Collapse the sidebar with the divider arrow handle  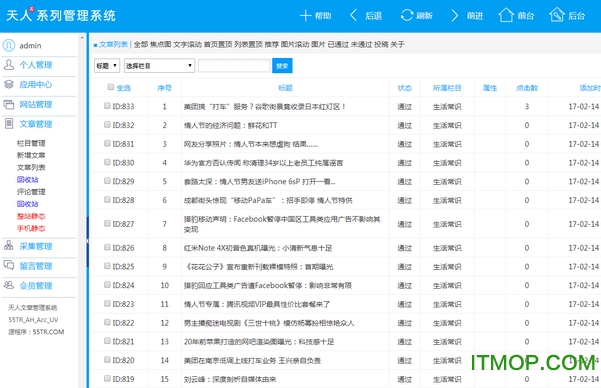point(87,241)
